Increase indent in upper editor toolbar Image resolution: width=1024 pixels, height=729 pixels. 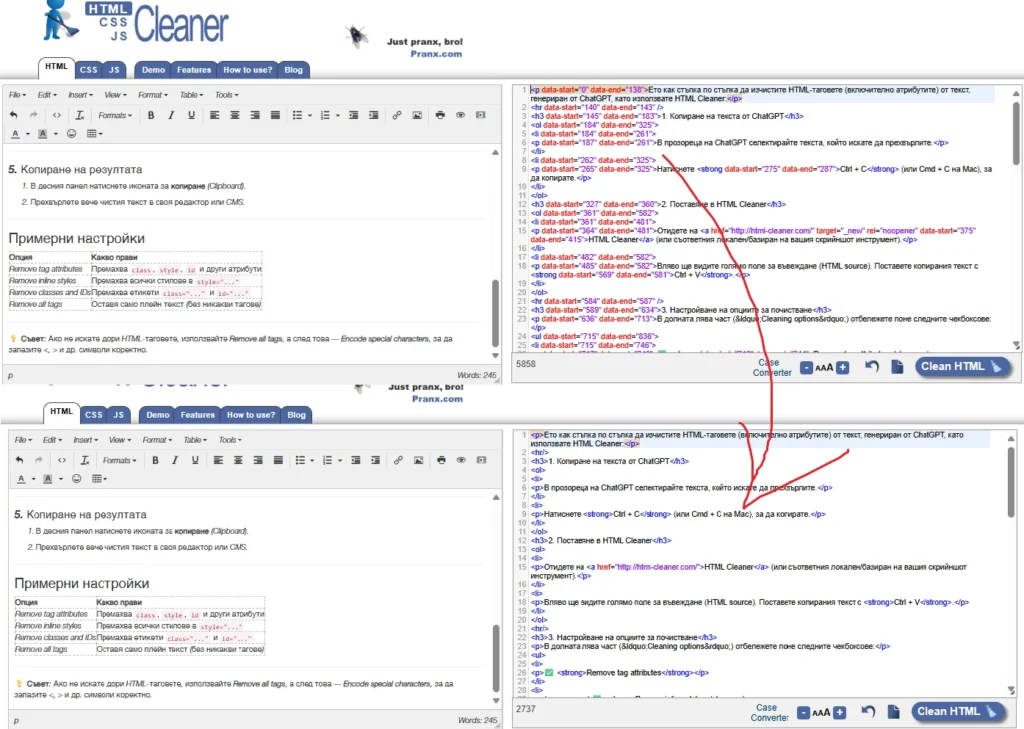pos(374,115)
